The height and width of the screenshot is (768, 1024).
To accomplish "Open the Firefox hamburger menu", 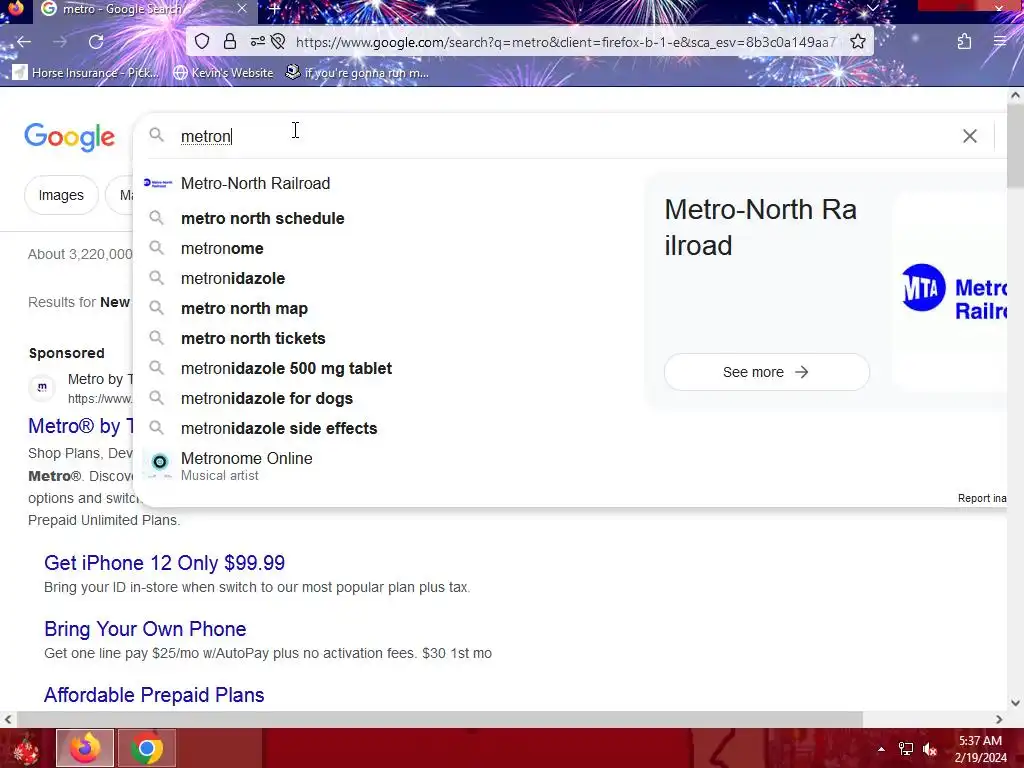I will click(1000, 42).
